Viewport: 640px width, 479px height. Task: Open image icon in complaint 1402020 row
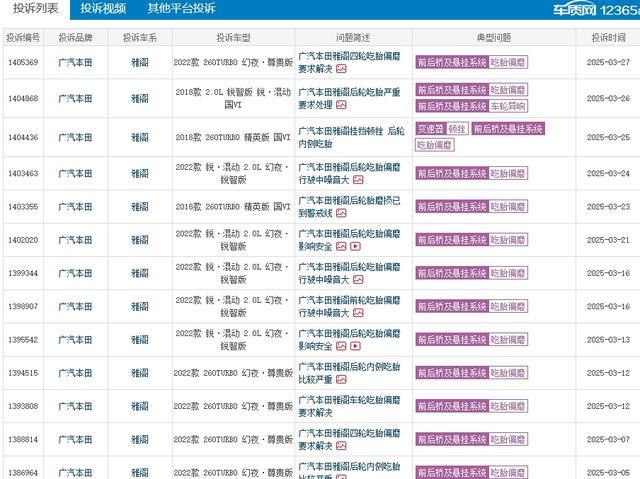341,246
